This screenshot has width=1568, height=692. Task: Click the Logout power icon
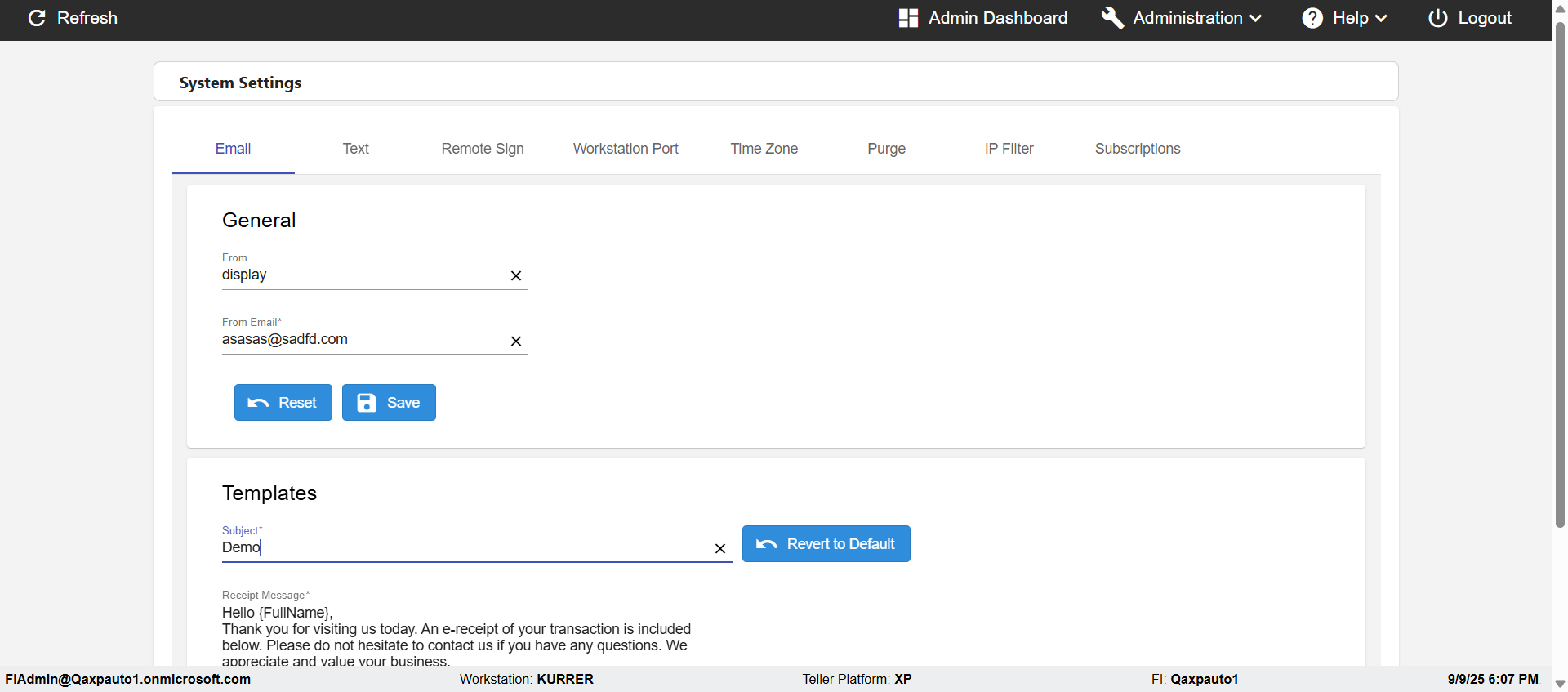(x=1438, y=18)
